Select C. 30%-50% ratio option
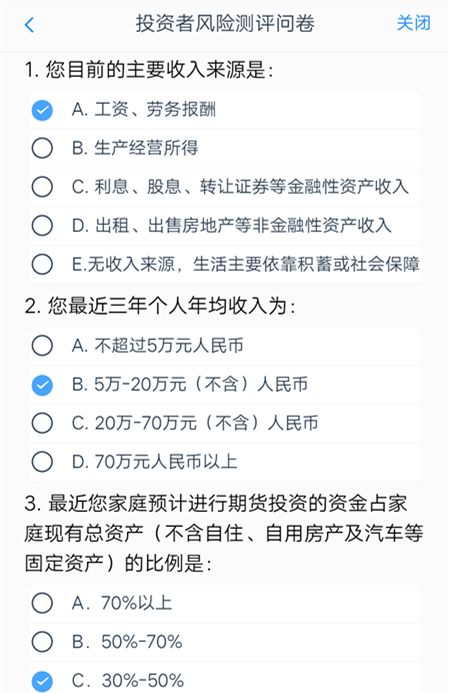Screen dimensions: 449x693 tap(224, 678)
